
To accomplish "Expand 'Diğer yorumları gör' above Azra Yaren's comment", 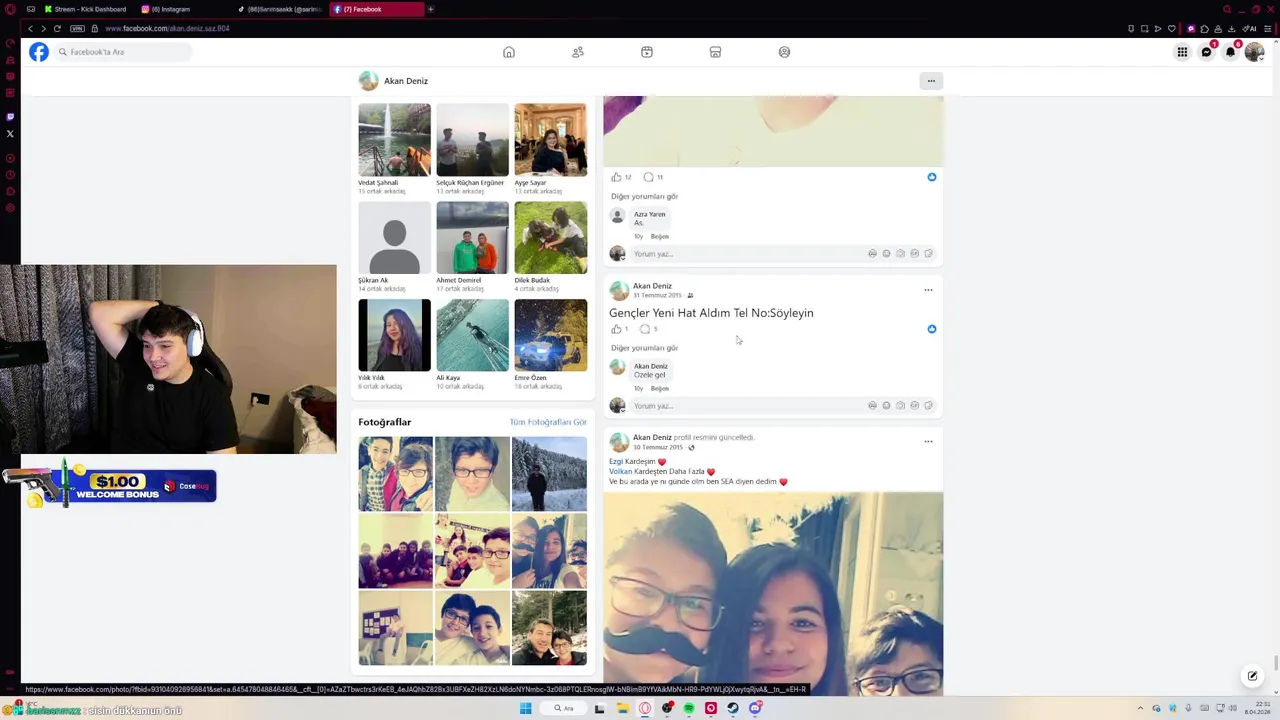I will [645, 196].
